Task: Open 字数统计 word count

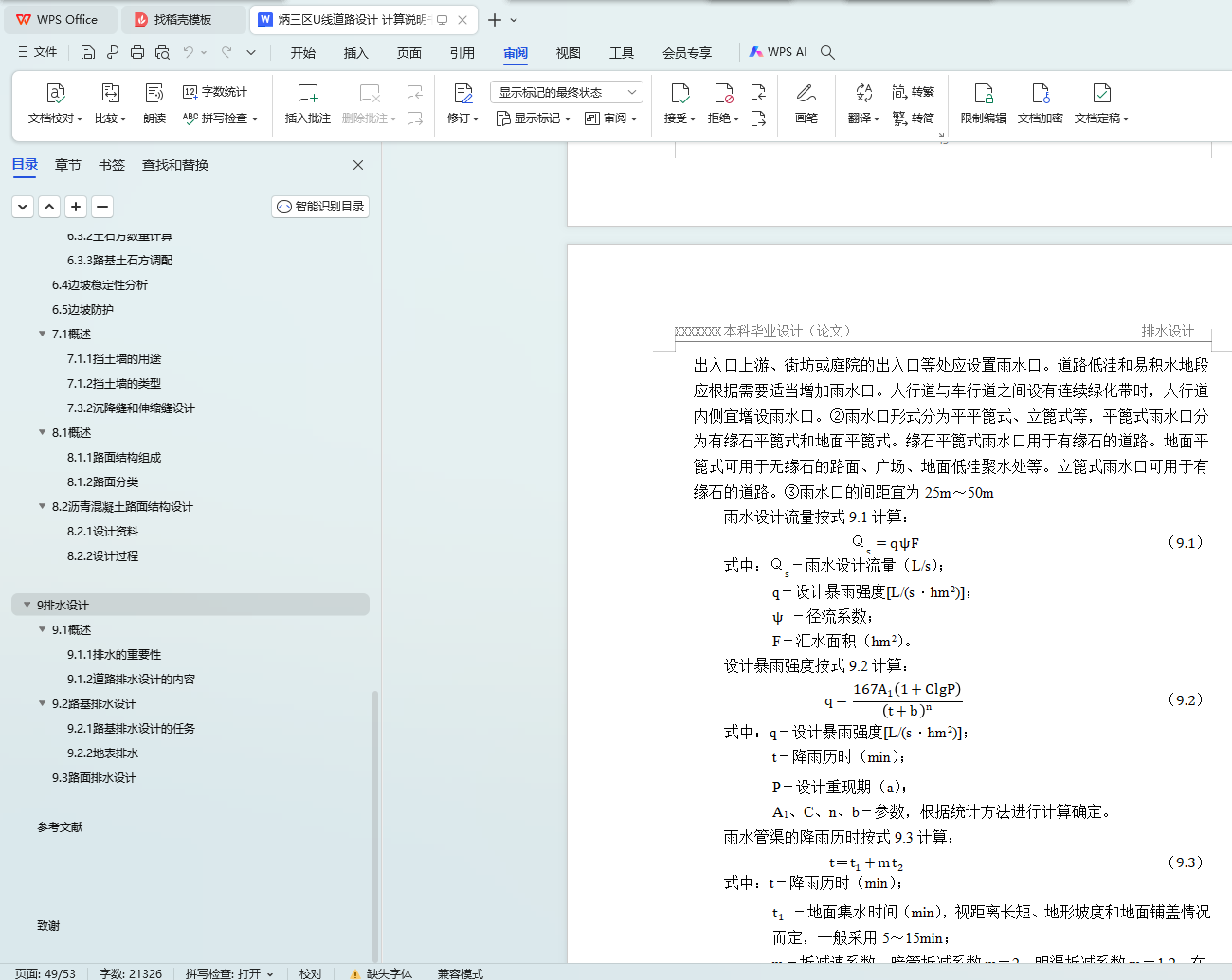Action: coord(215,92)
